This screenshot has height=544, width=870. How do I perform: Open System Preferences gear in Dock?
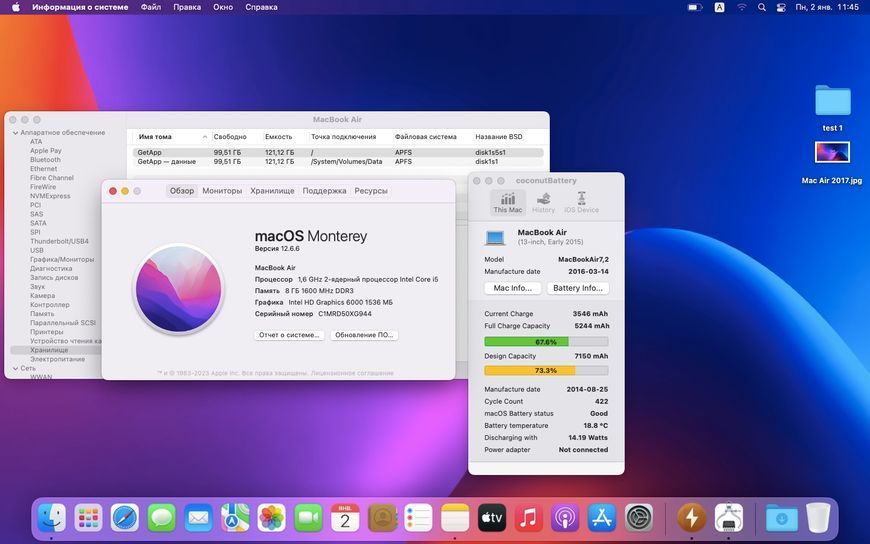coord(639,518)
